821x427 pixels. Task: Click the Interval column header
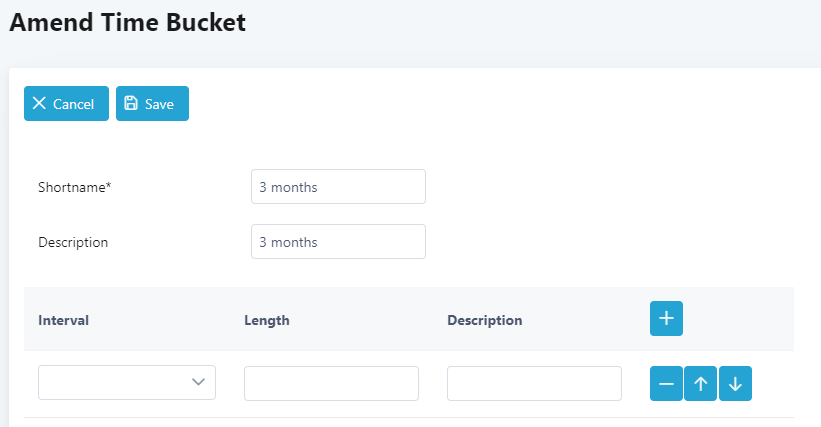[63, 320]
